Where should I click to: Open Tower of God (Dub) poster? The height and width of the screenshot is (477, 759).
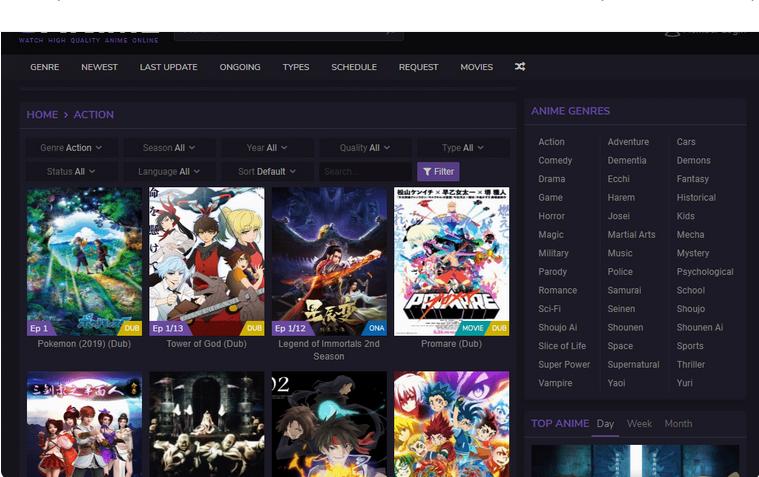(207, 262)
